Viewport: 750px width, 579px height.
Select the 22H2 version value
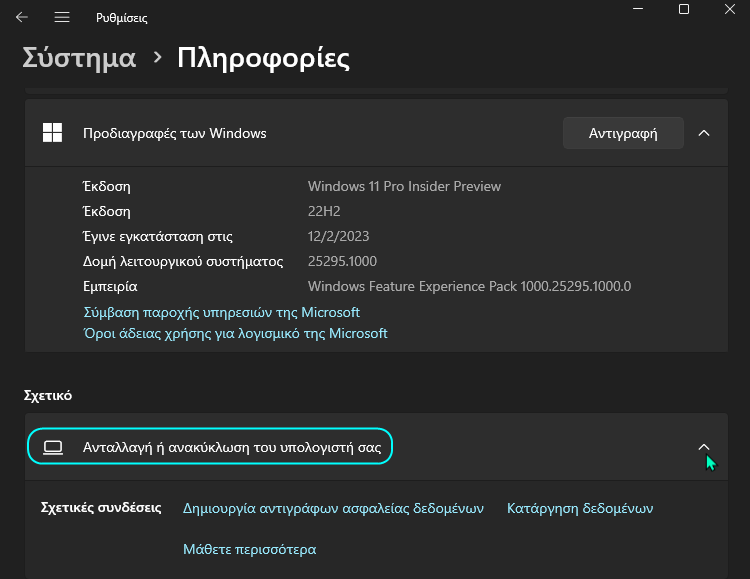(324, 211)
